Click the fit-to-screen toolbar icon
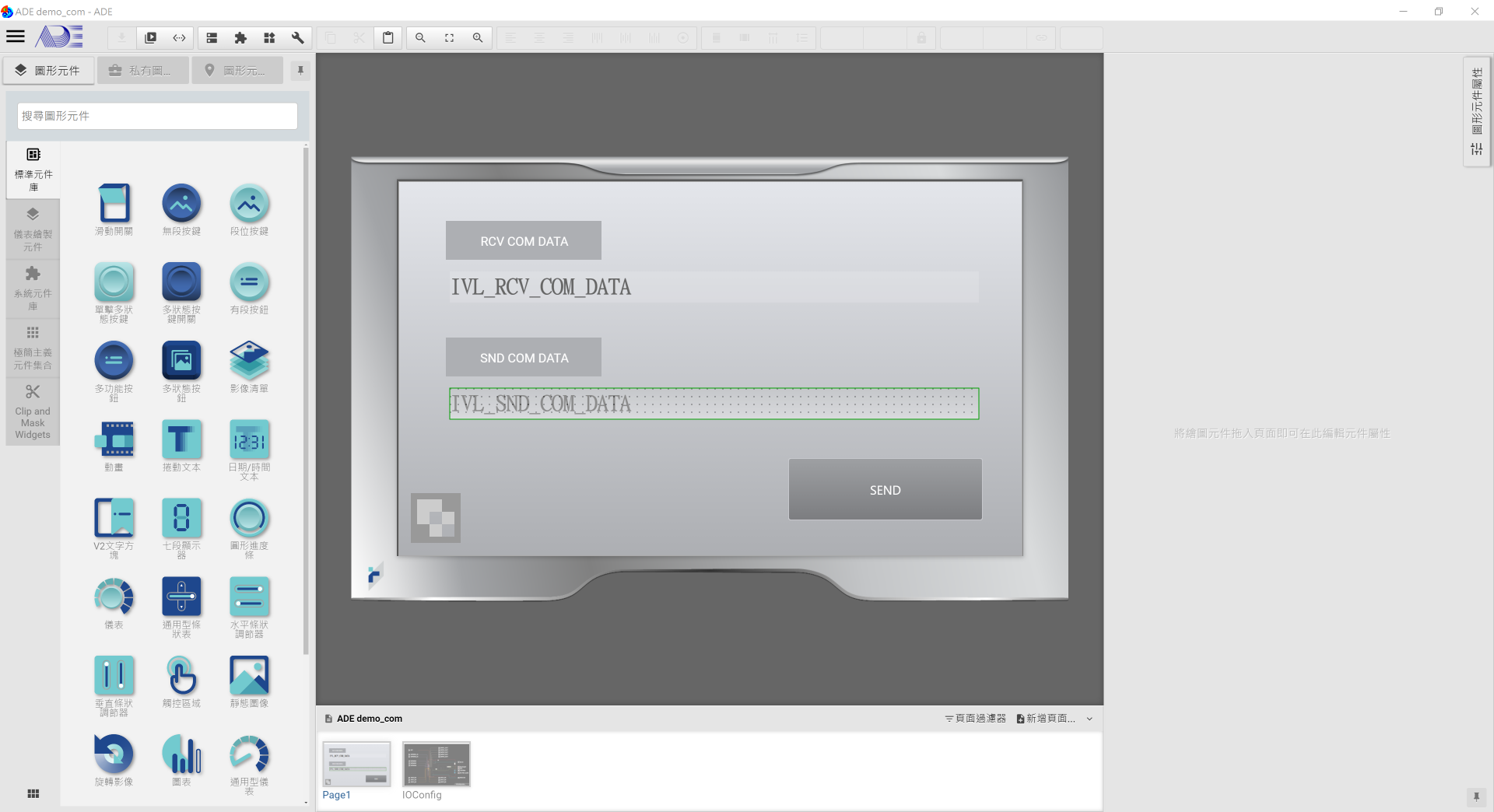The height and width of the screenshot is (812, 1494). click(x=449, y=37)
